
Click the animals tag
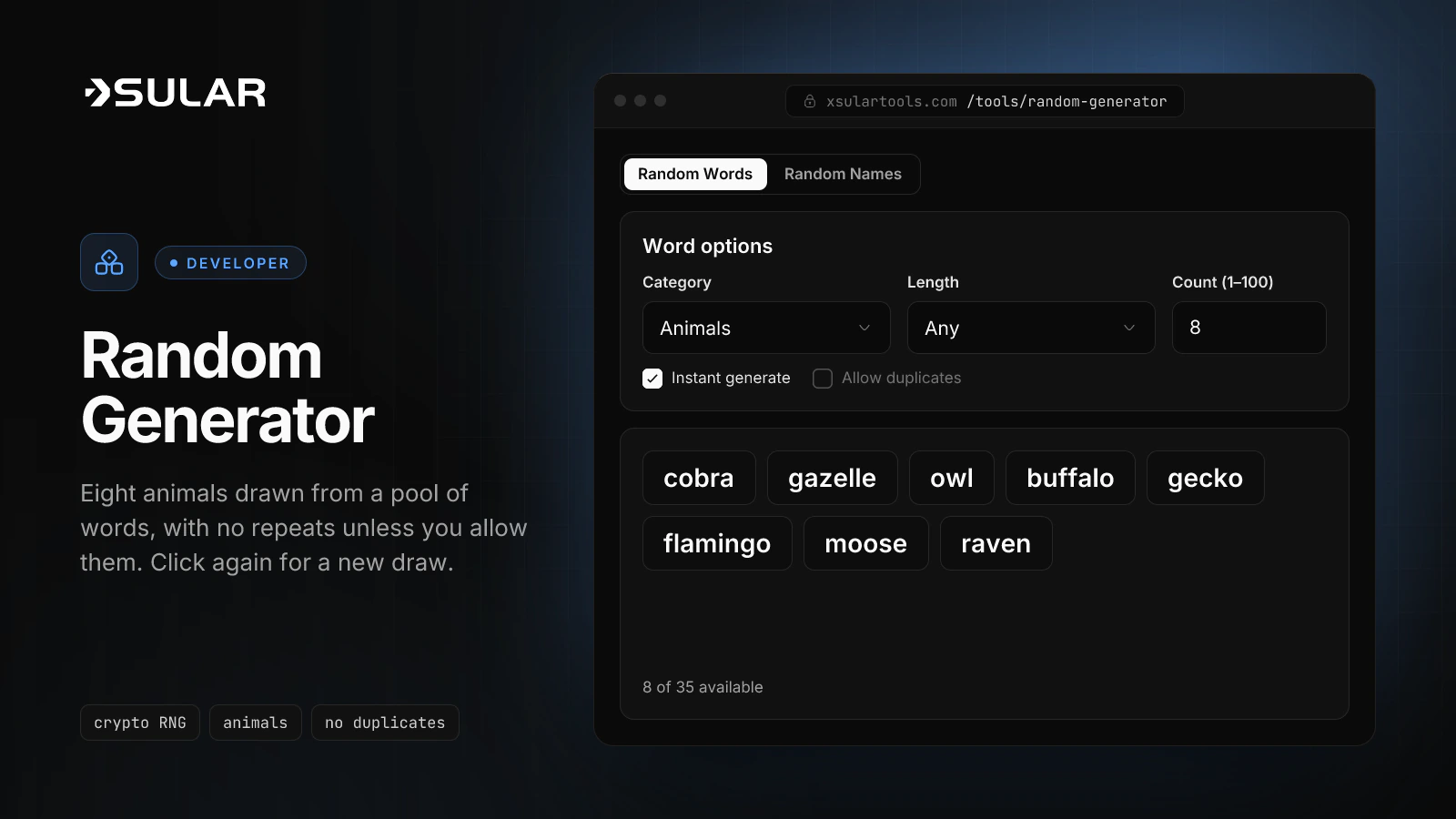pos(256,723)
